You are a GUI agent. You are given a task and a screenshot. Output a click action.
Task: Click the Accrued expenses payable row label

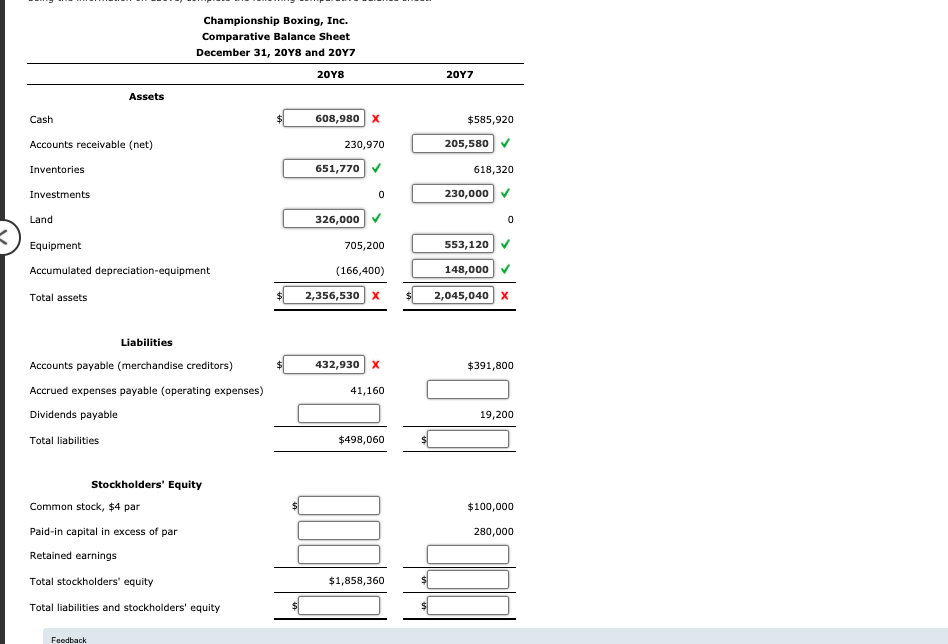pyautogui.click(x=146, y=391)
